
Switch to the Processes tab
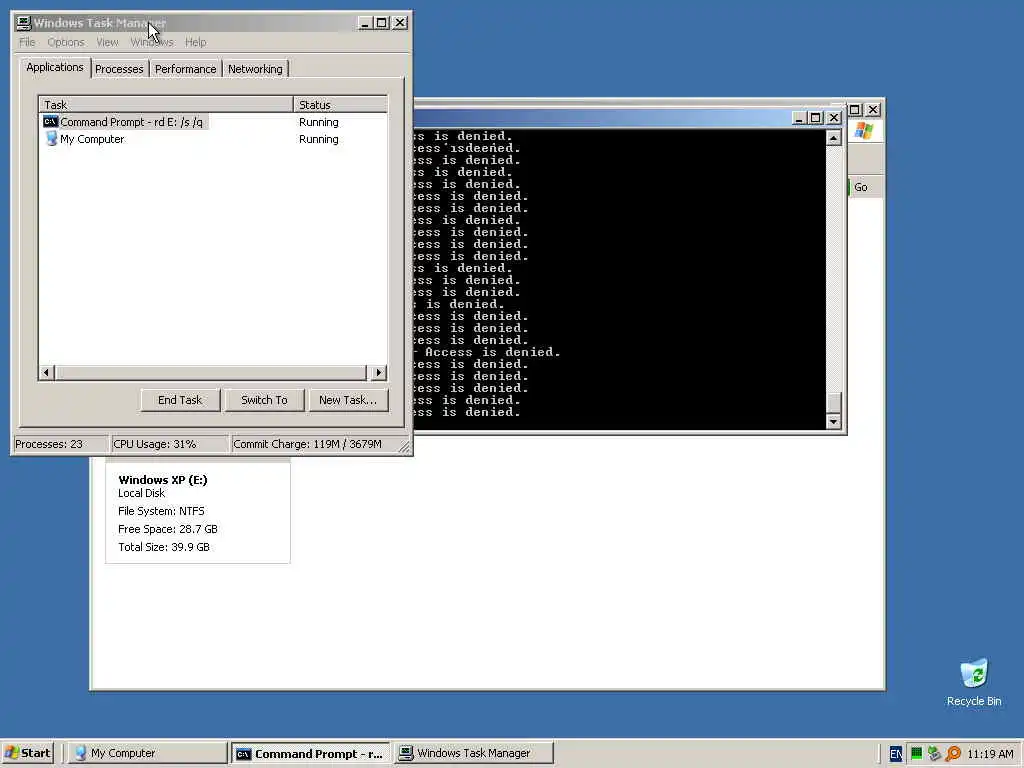(119, 69)
